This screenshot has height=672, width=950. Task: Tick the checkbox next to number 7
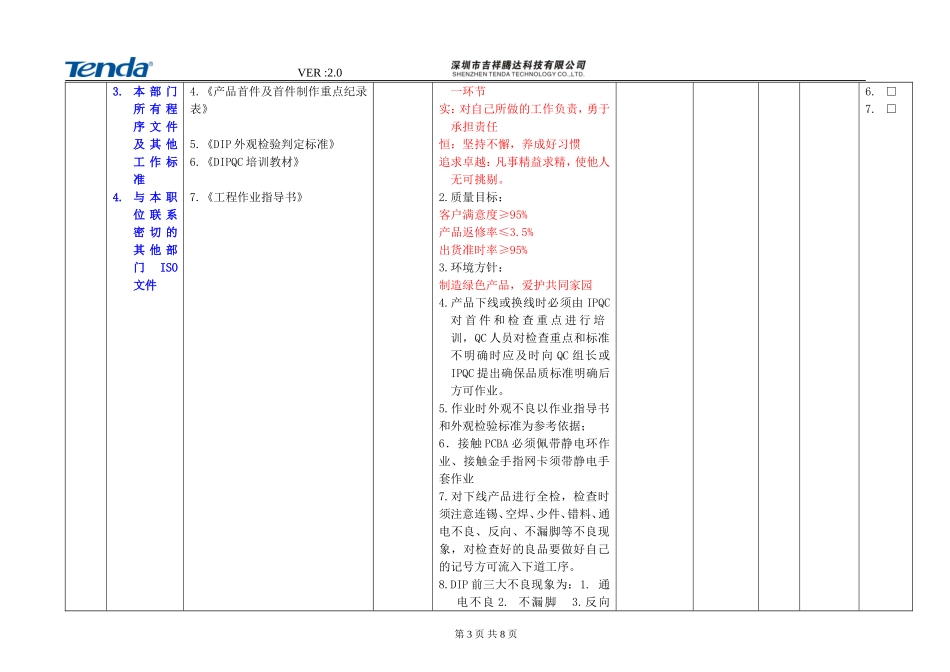point(891,109)
